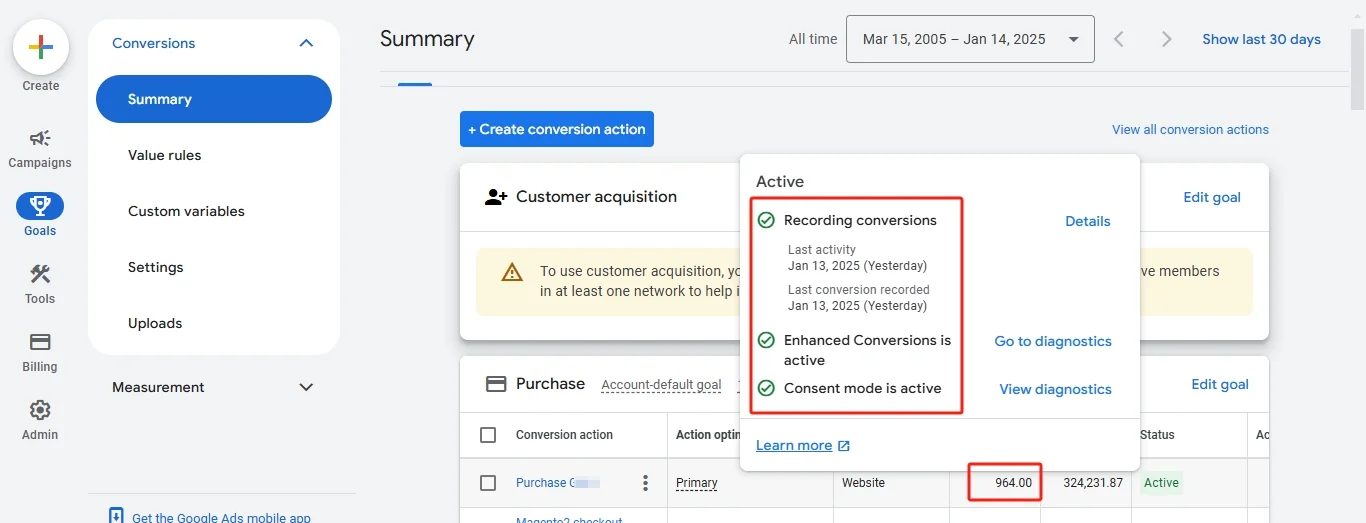Open Billing via the card icon
The height and width of the screenshot is (523, 1366).
pyautogui.click(x=40, y=342)
